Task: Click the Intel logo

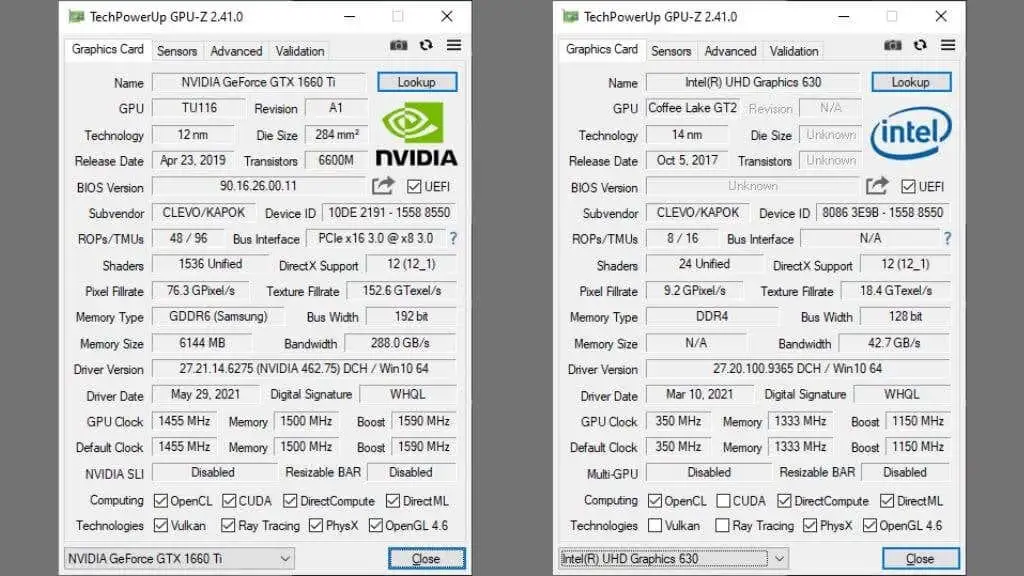Action: 911,133
